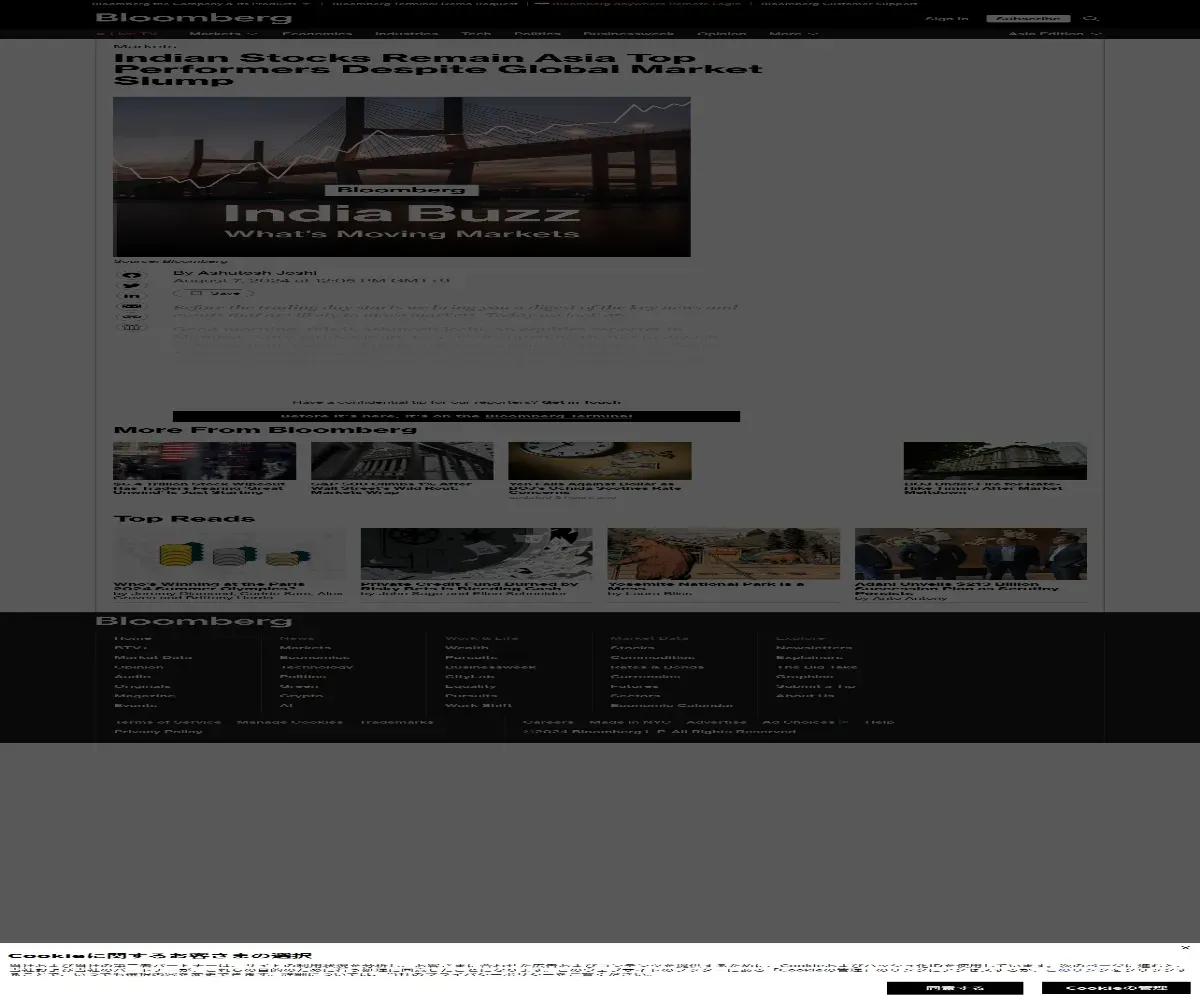The width and height of the screenshot is (1200, 1000).
Task: Open the Asia Edition selector
Action: pyautogui.click(x=1055, y=34)
